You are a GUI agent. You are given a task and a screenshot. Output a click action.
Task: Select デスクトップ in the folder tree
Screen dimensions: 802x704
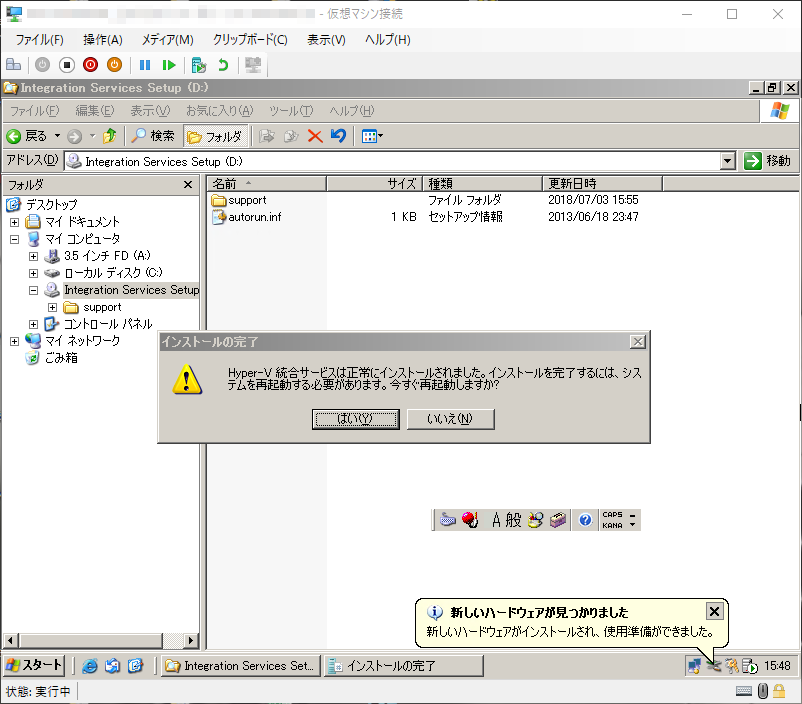pos(51,205)
